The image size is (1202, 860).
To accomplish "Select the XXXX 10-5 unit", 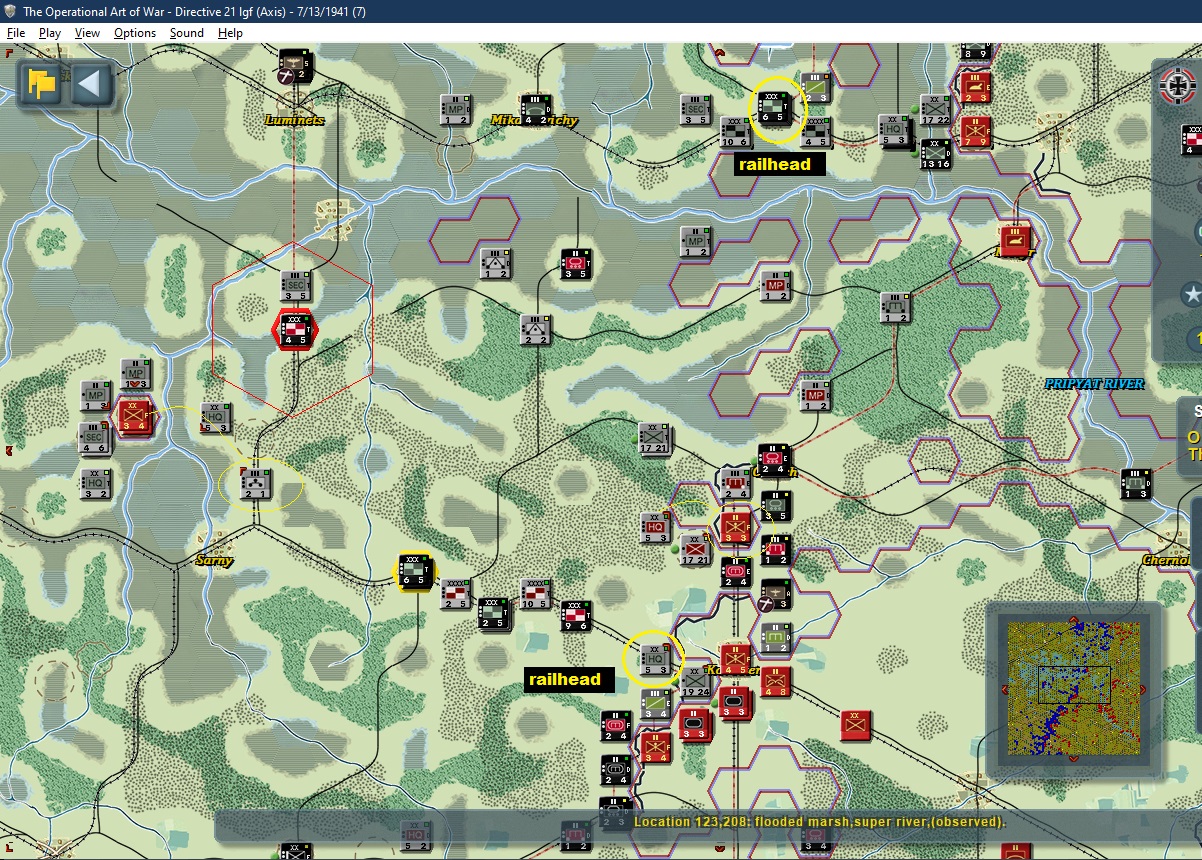I will pyautogui.click(x=535, y=594).
